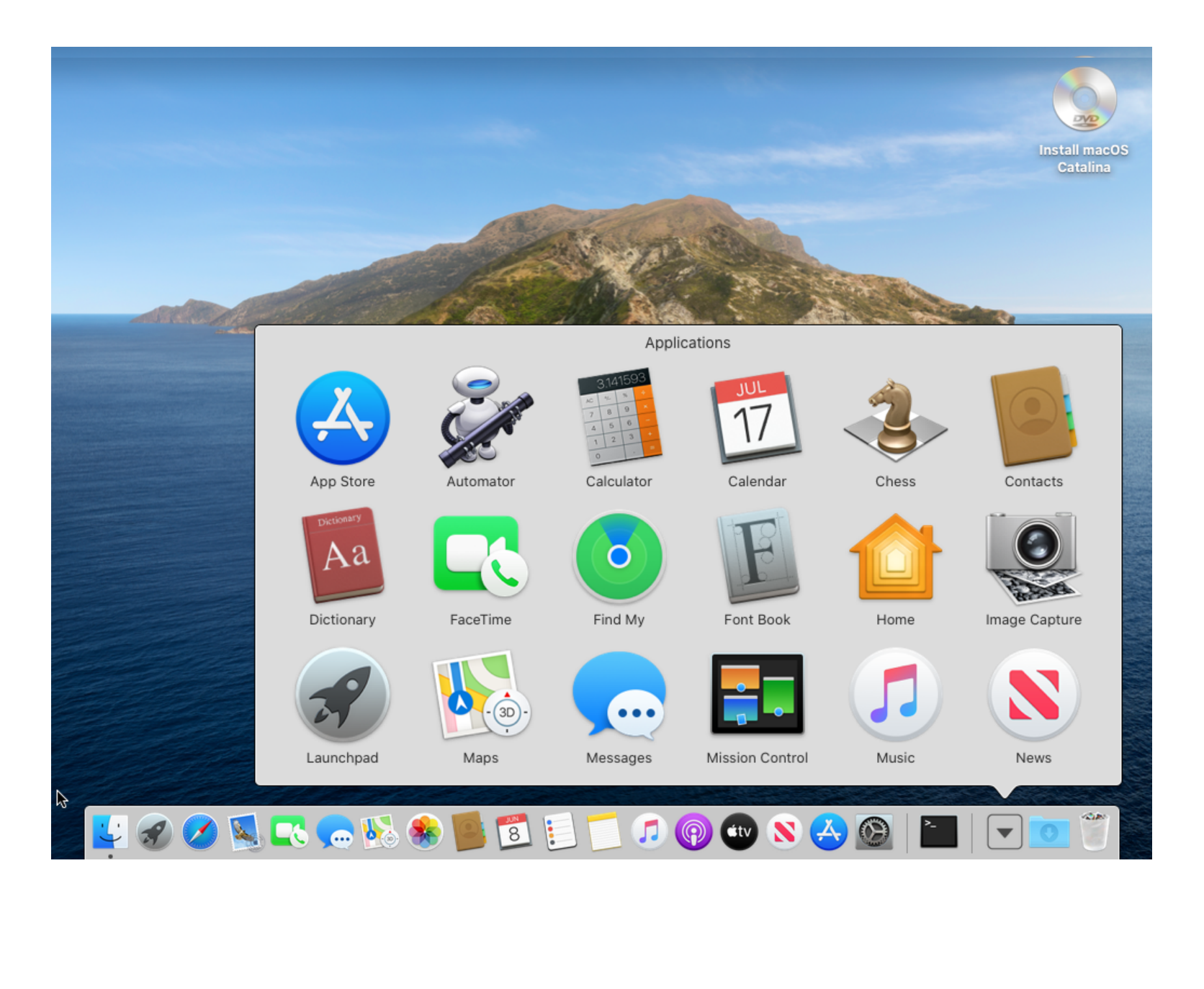Open Messages from the Applications stack grid
This screenshot has width=1204, height=989.
pos(619,695)
